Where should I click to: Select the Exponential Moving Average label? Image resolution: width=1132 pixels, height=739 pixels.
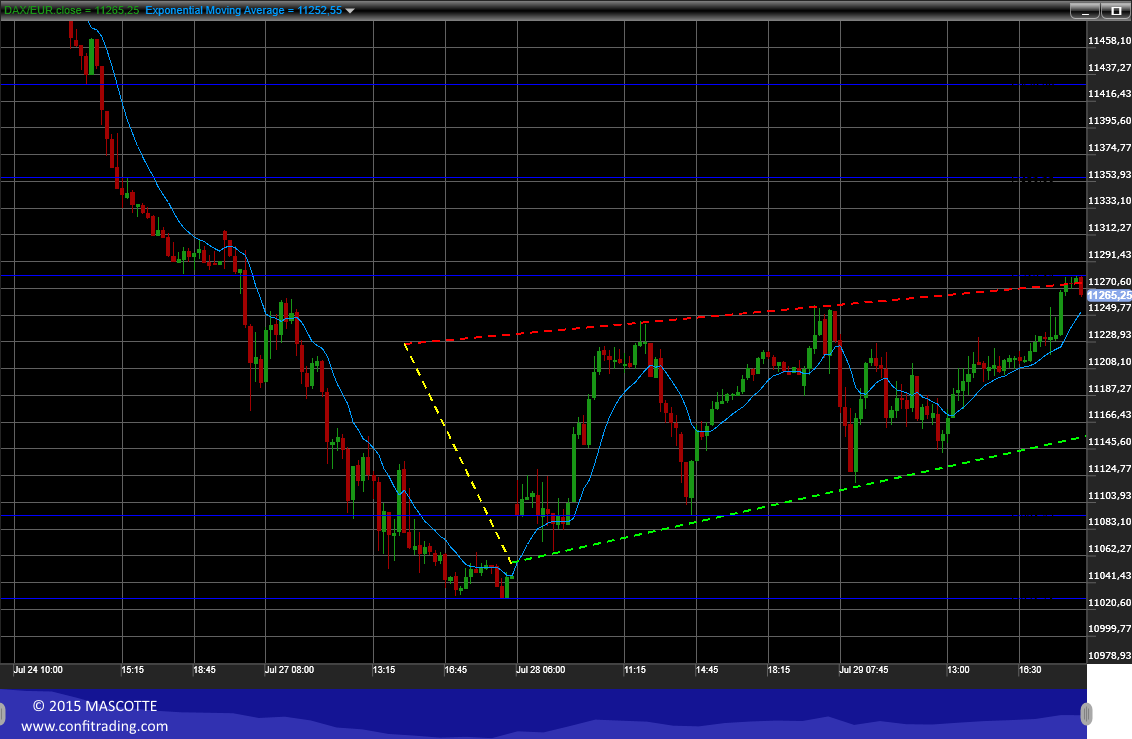click(243, 10)
